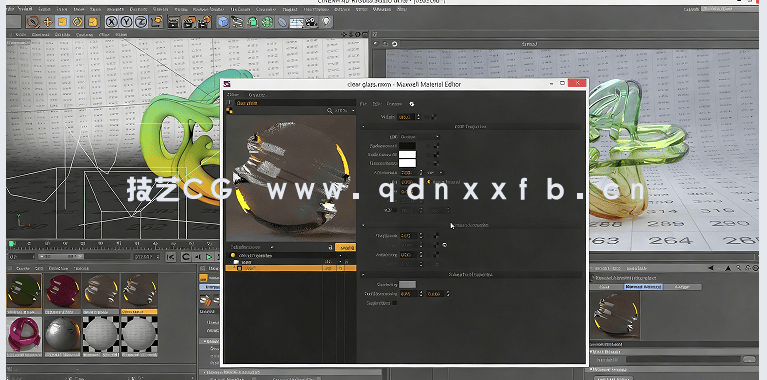
Task: Collapse the Surface Properties section
Action: 363,225
